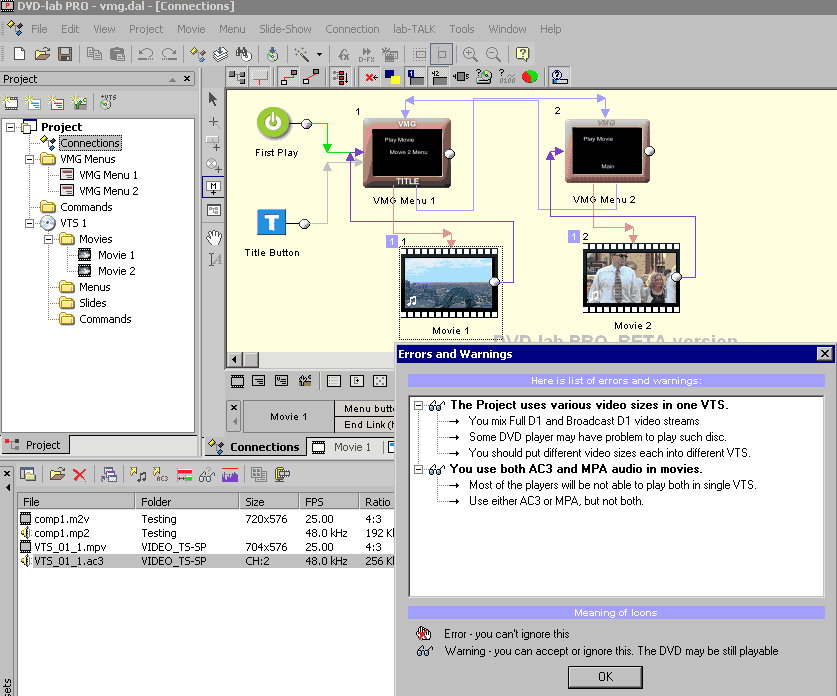Create a new project with the blank page icon
The height and width of the screenshot is (696, 837).
19,54
